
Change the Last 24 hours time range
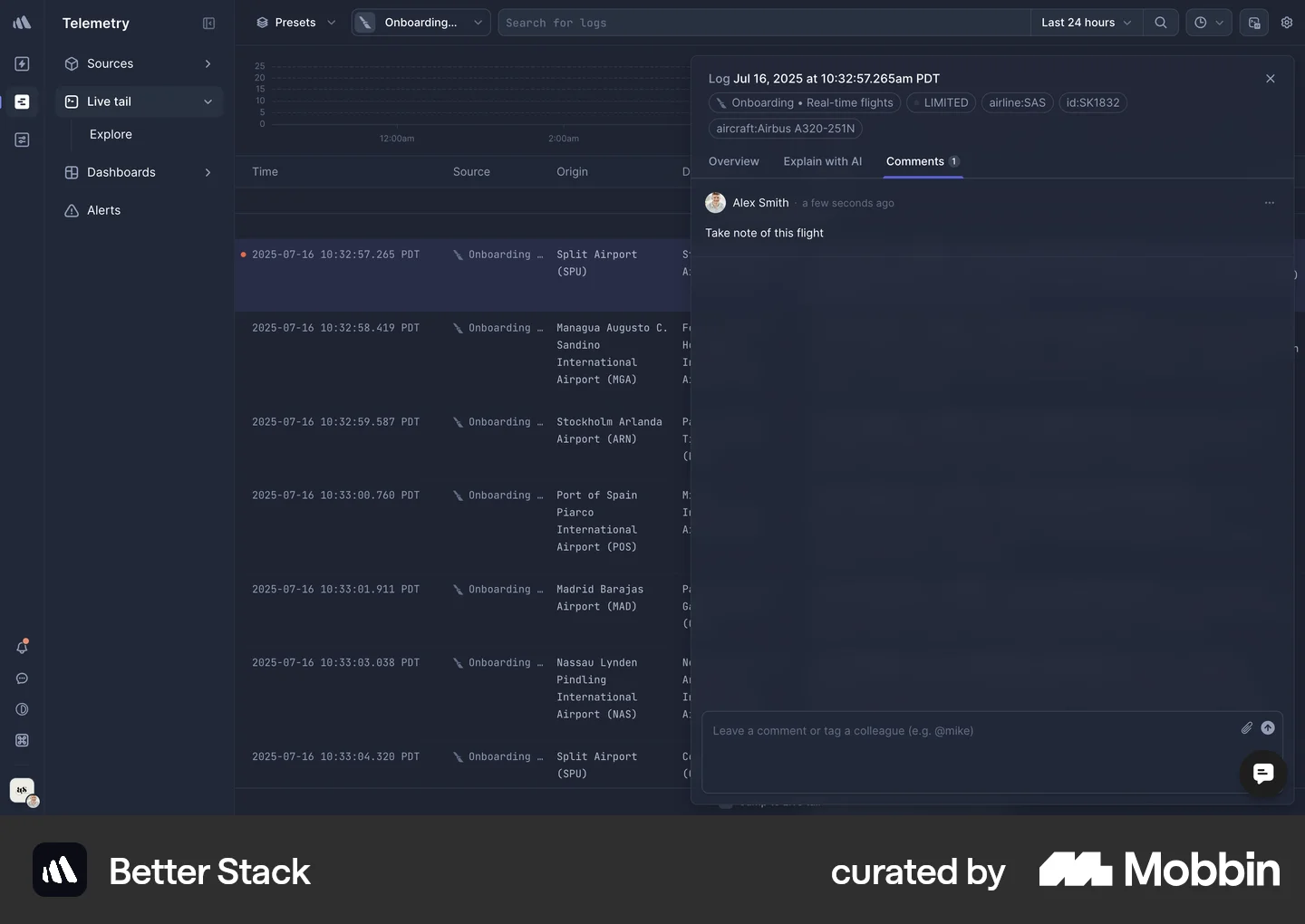(1087, 23)
